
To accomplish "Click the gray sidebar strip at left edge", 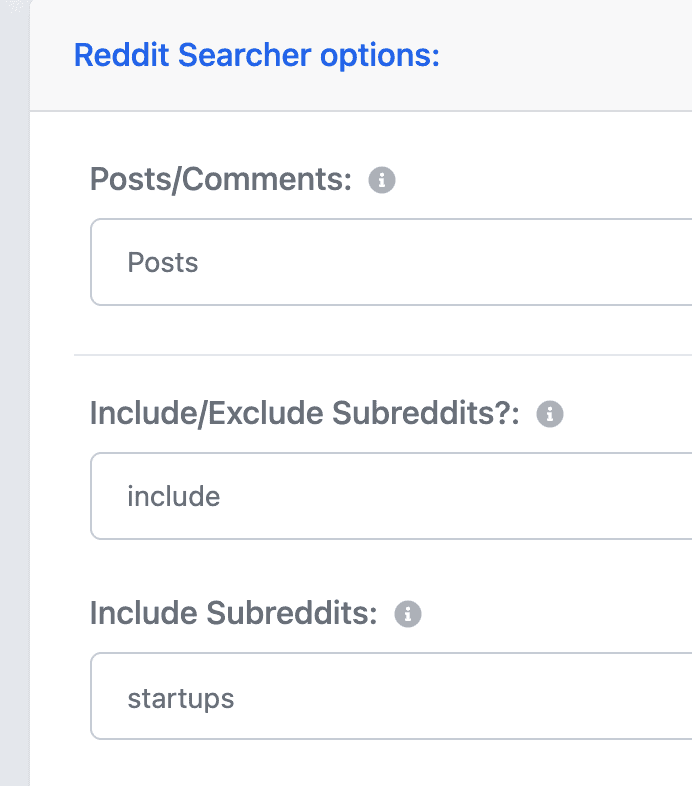I will tap(15, 393).
